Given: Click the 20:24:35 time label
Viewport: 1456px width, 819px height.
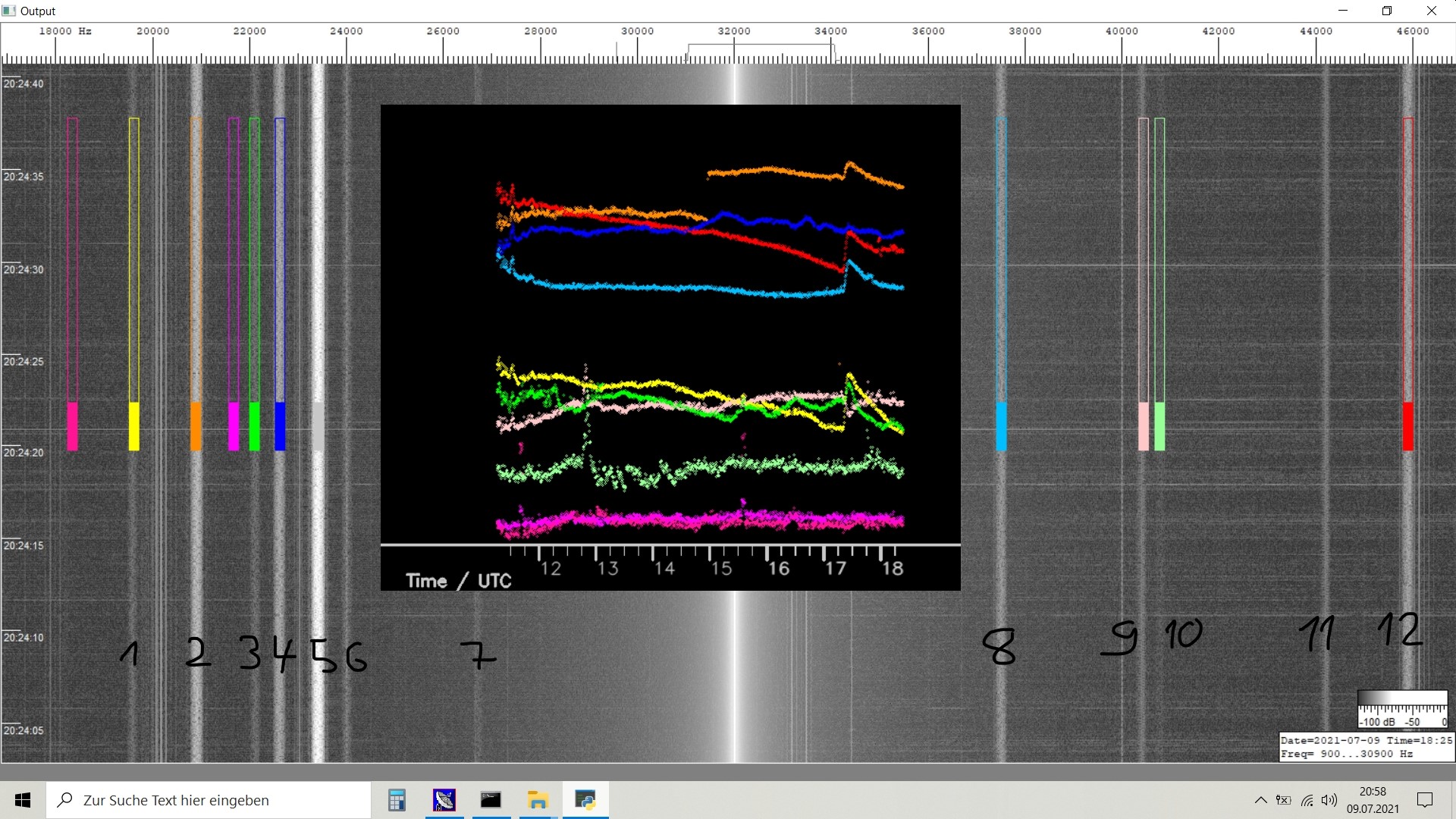Looking at the screenshot, I should [24, 177].
